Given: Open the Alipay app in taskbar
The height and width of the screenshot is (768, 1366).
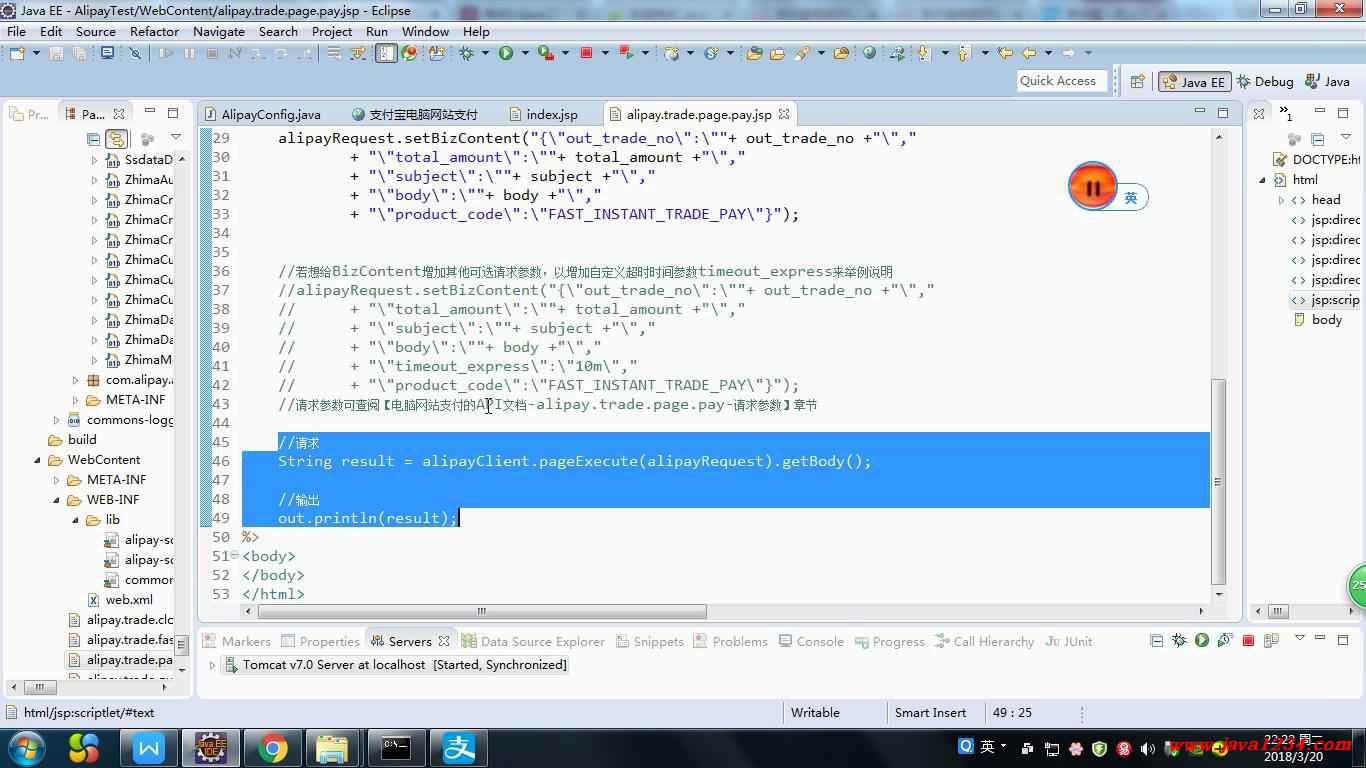Looking at the screenshot, I should click(x=460, y=748).
